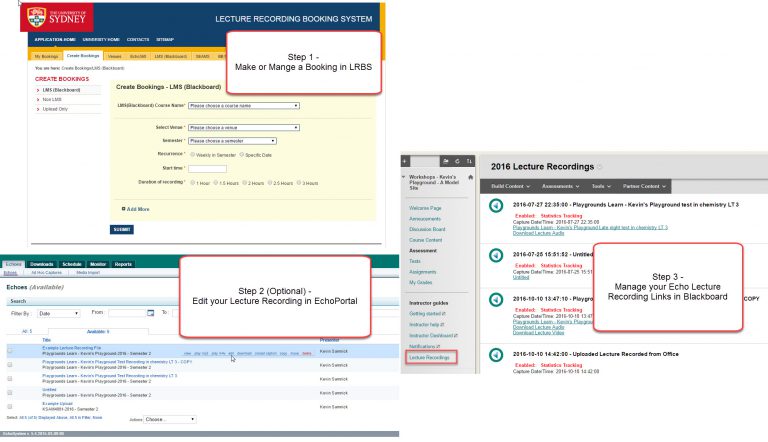Switch to the My Bookings tab
The image size is (768, 442).
coord(46,56)
